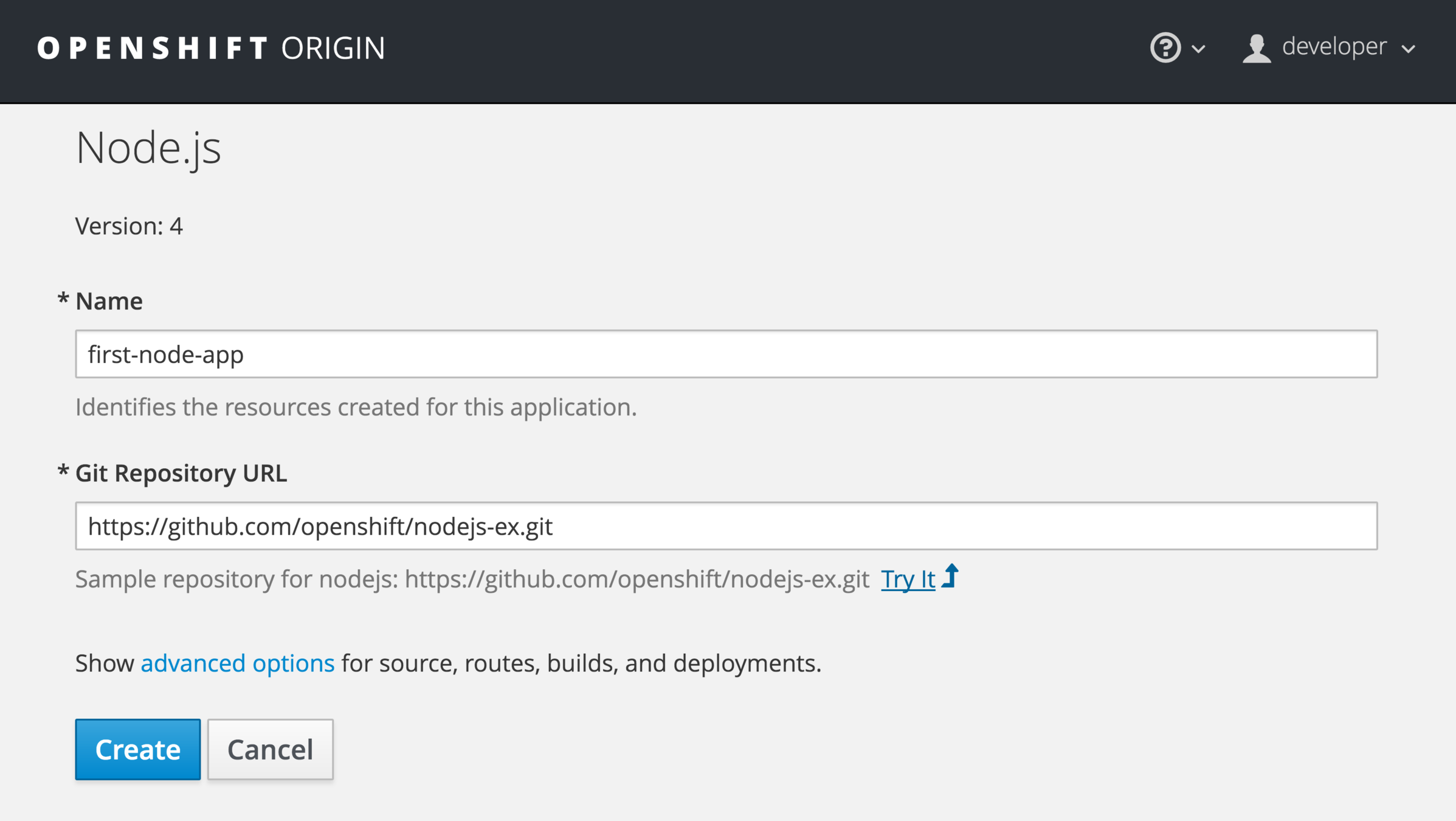Click the 'Identifies the resources' help text

356,407
